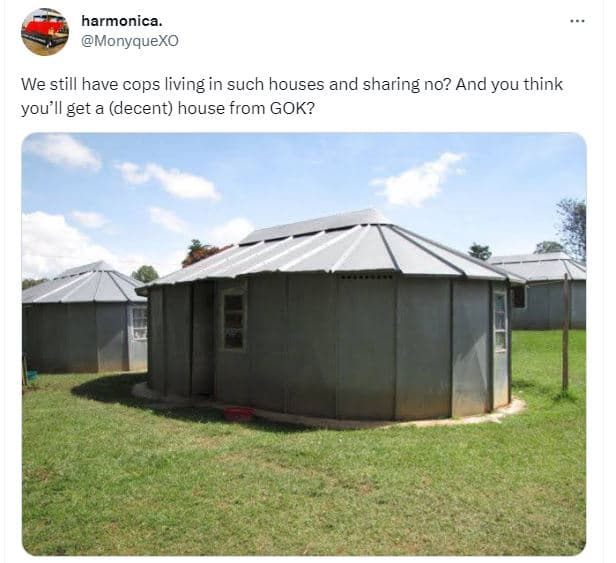Open harmonica's profile avatar picture
The image size is (616, 563).
pos(45,32)
